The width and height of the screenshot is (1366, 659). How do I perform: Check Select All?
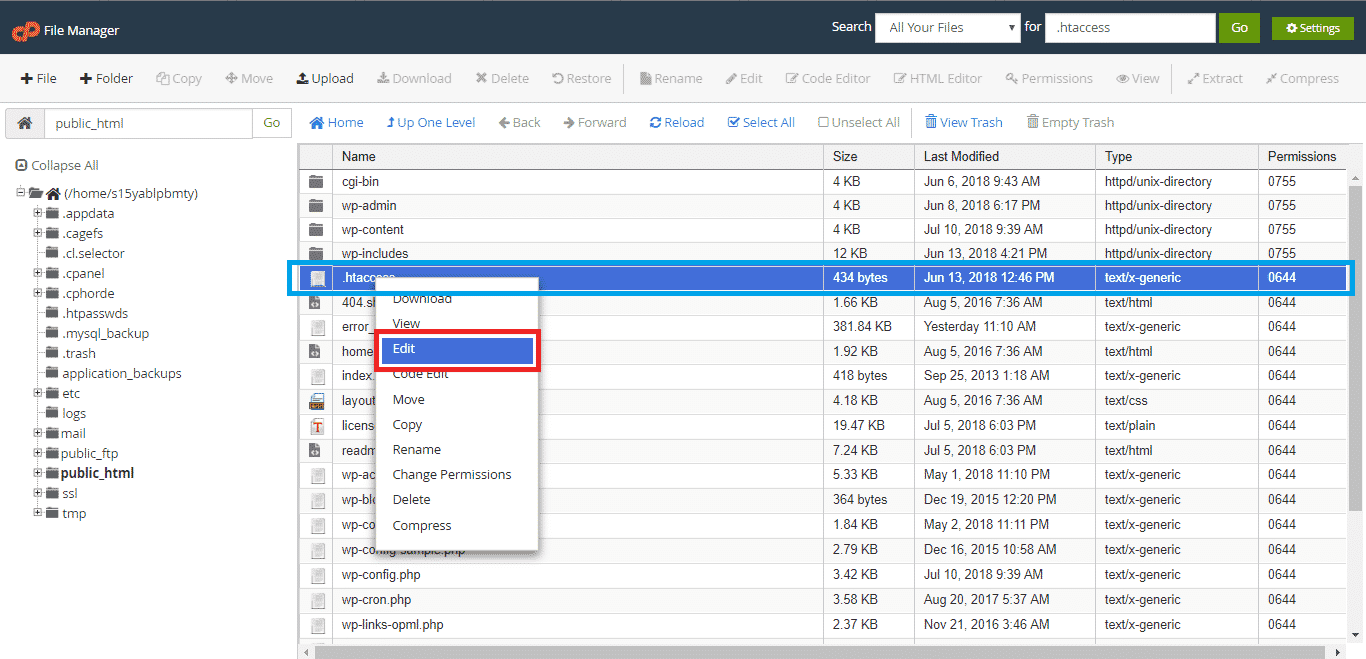point(761,122)
